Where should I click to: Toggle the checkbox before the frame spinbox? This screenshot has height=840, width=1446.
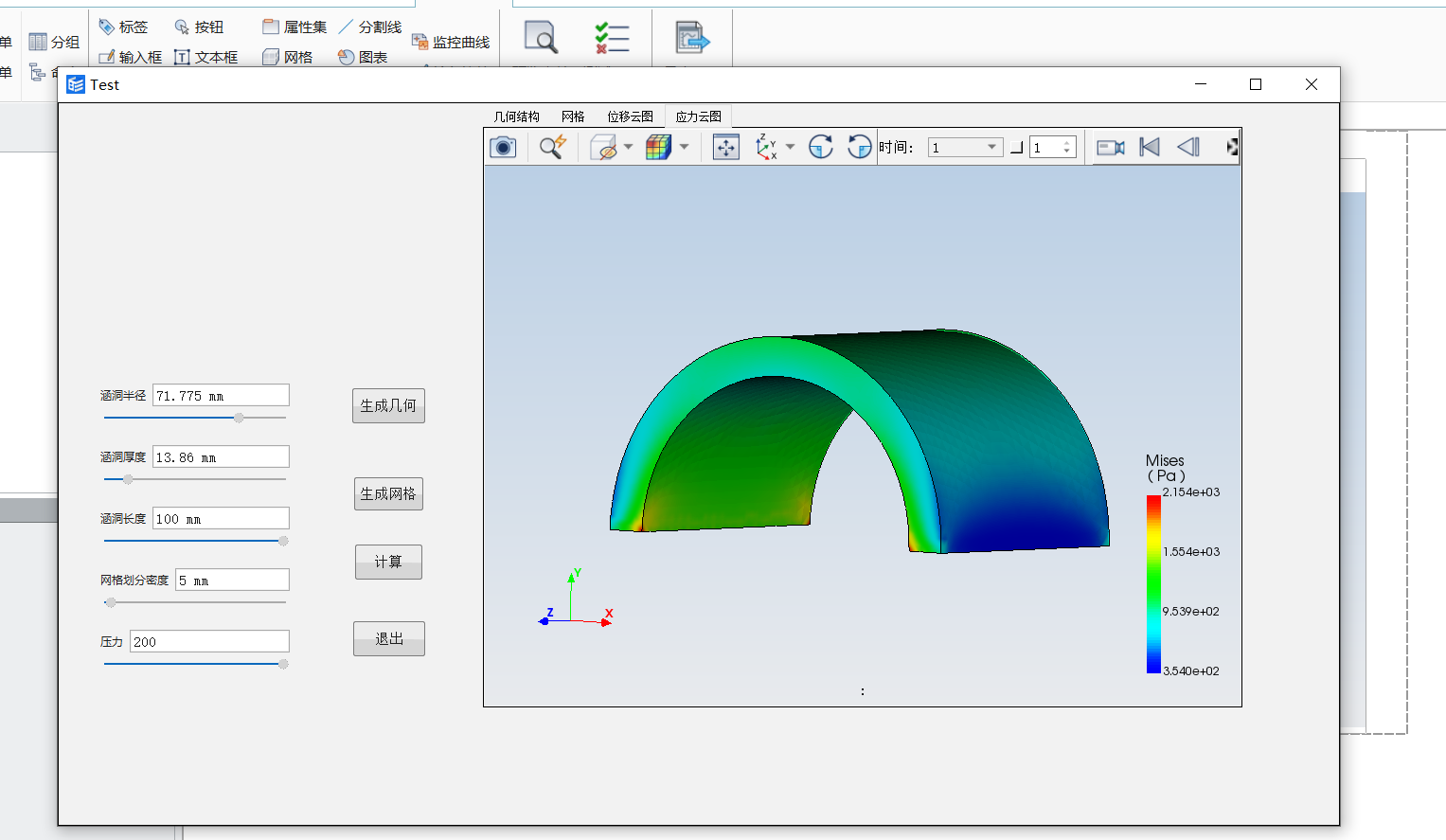[x=1016, y=148]
